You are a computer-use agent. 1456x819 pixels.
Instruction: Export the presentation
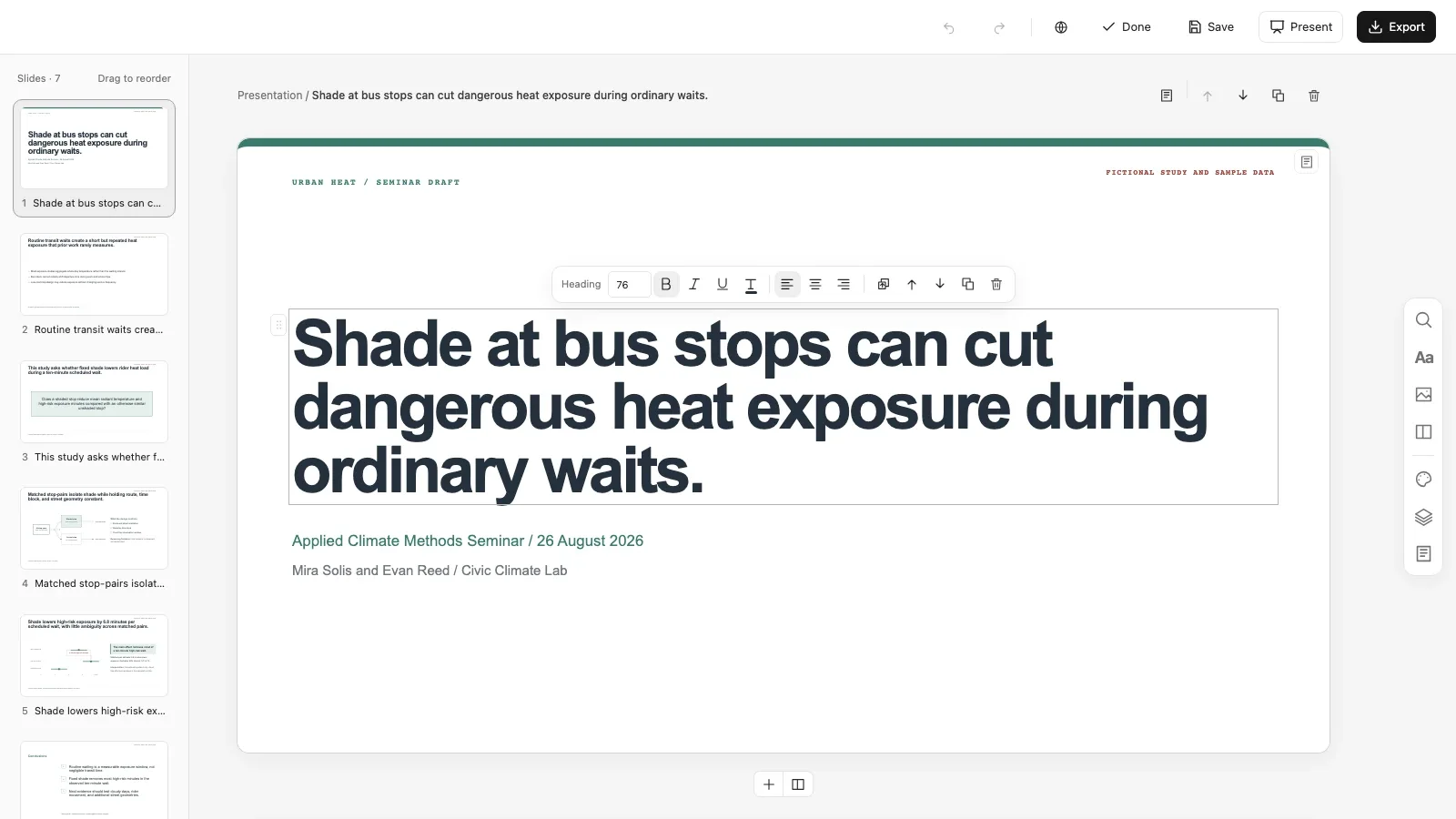[x=1396, y=27]
